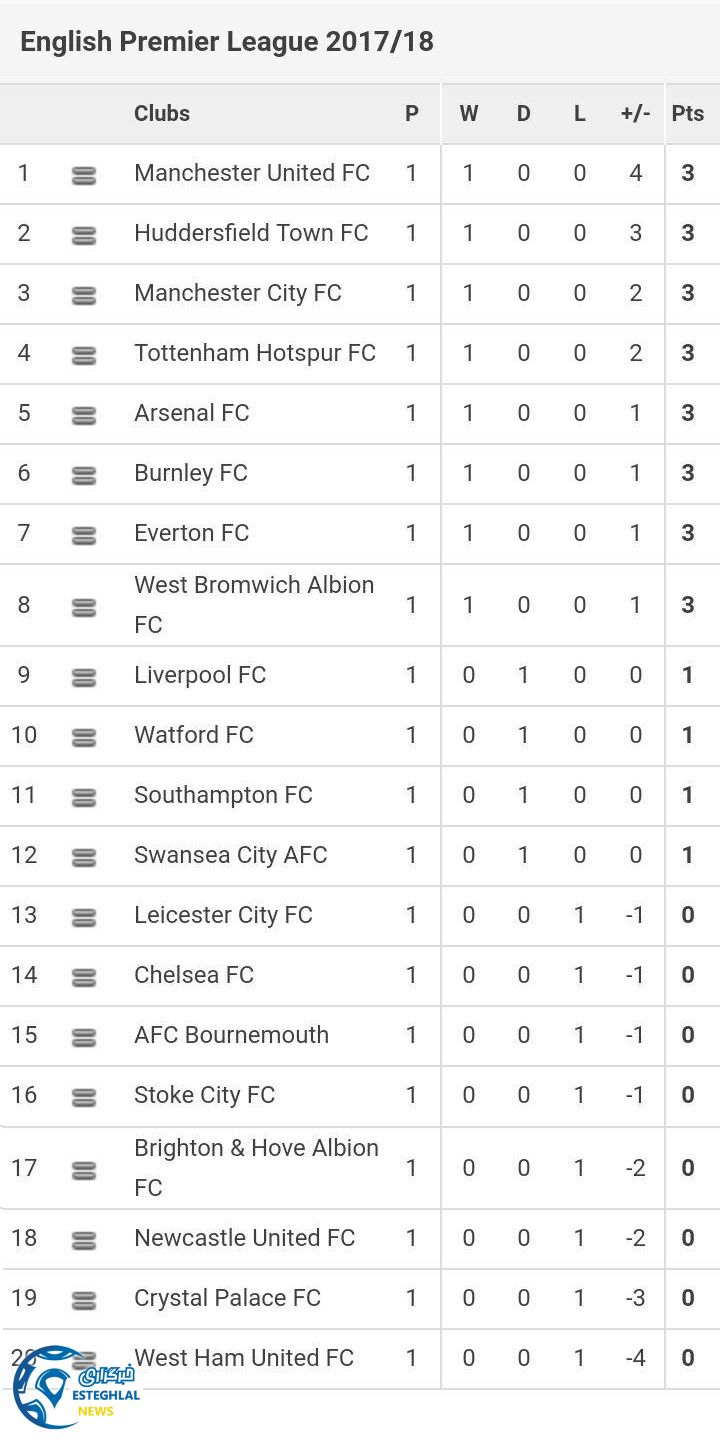The image size is (720, 1451).
Task: Click the position-change icon beside Liverpool FC
Action: [x=84, y=678]
